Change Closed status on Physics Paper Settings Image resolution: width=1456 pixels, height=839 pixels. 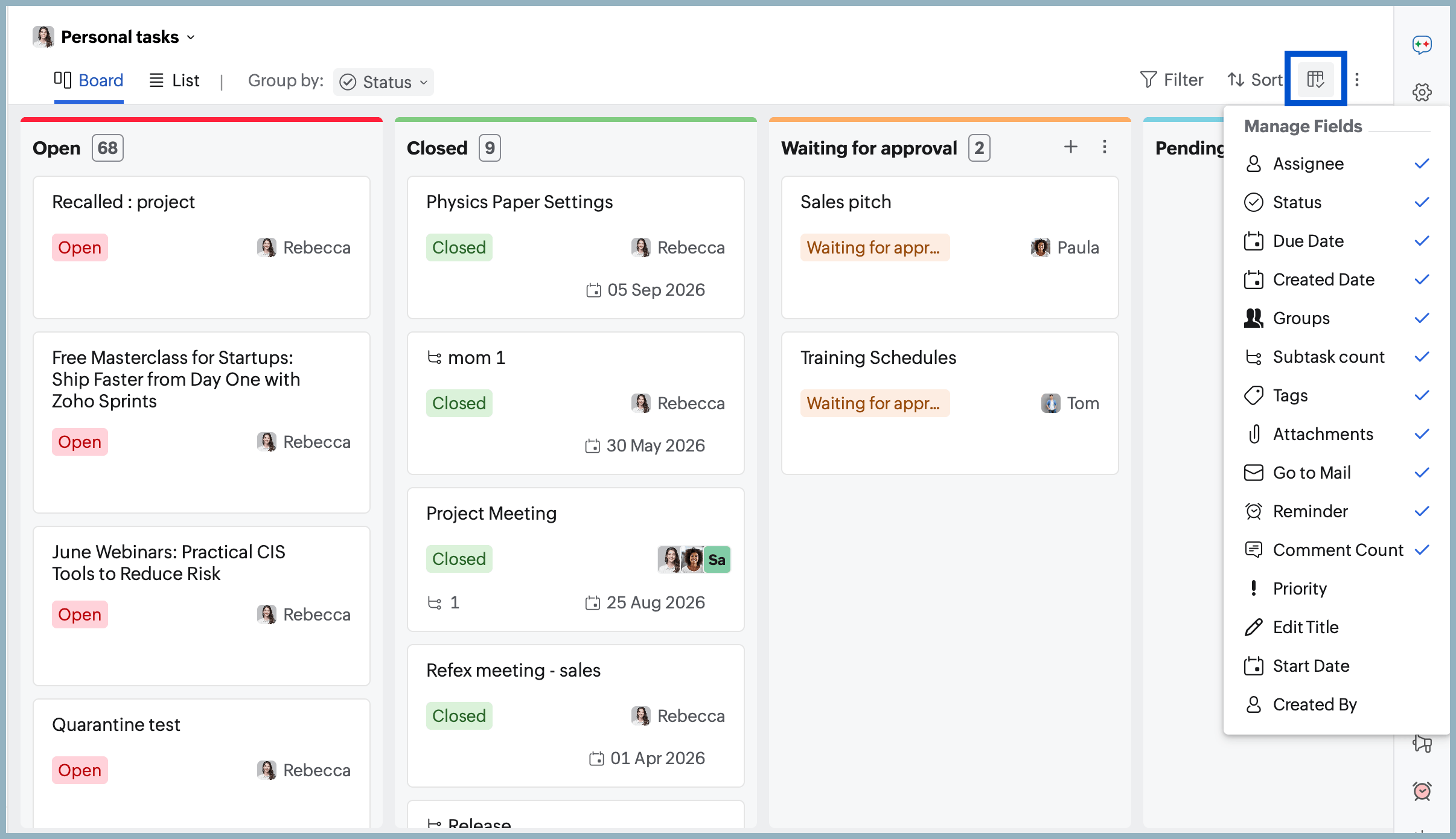point(459,247)
